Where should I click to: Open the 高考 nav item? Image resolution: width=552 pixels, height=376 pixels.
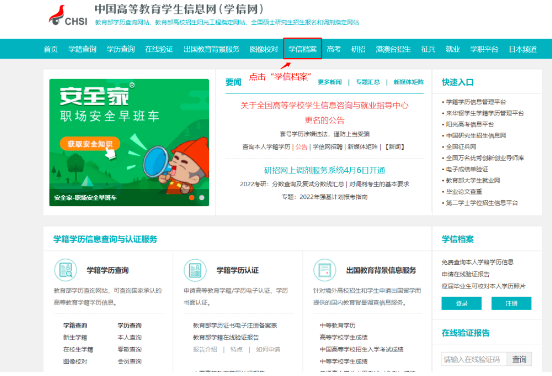333,49
